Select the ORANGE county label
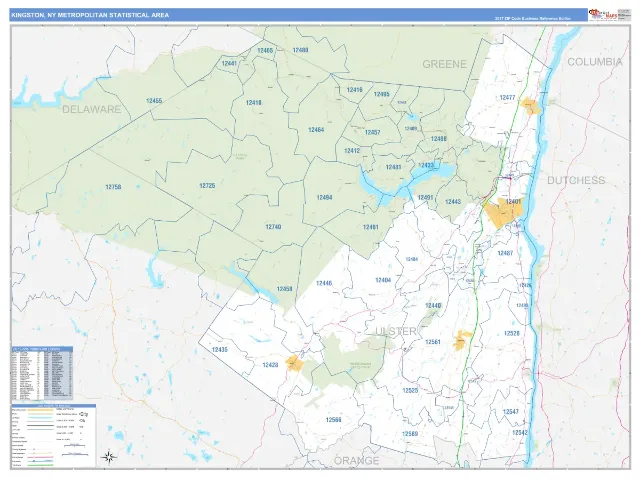640x480 pixels. [x=357, y=461]
